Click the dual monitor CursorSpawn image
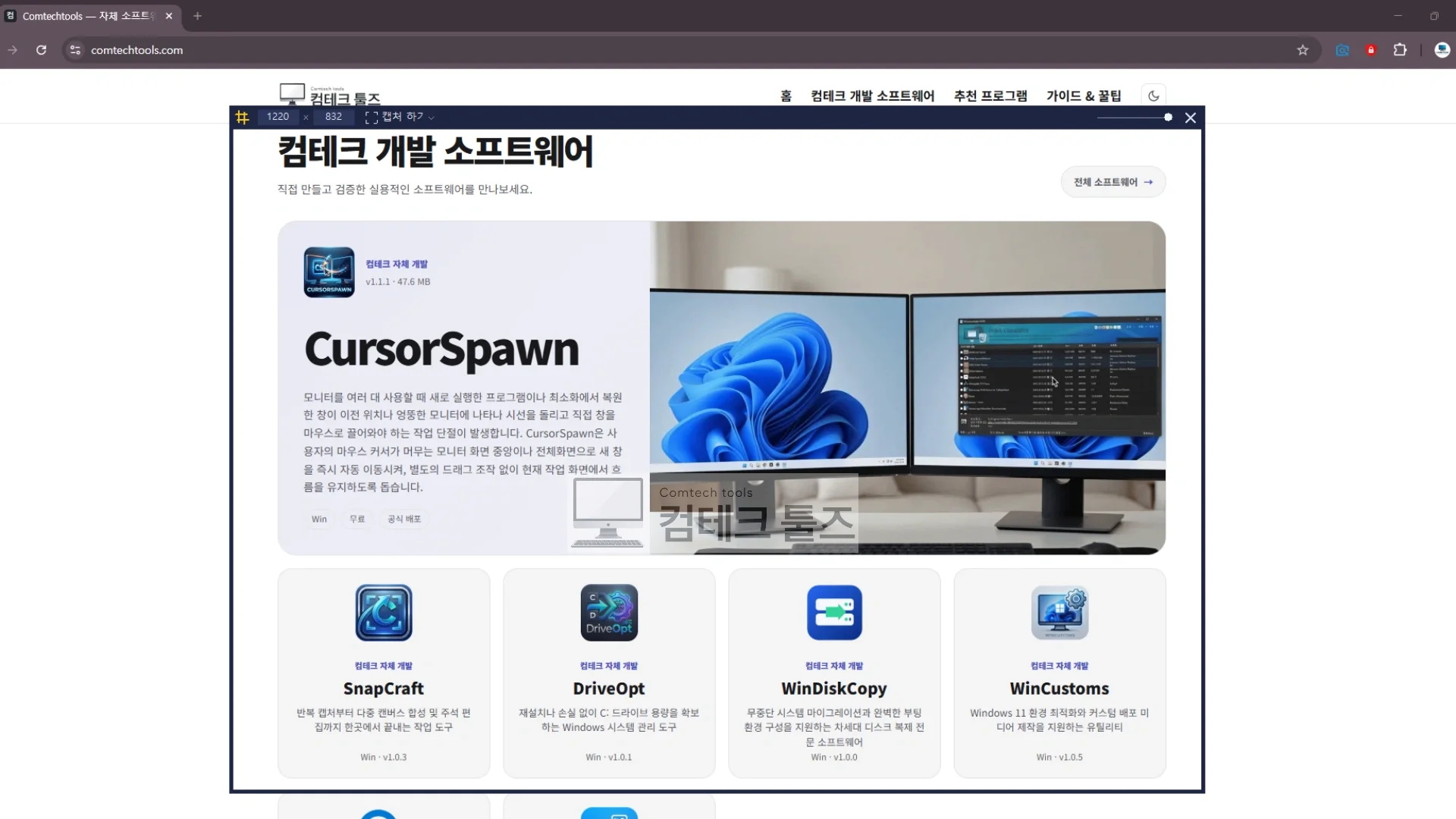1456x819 pixels. (908, 388)
